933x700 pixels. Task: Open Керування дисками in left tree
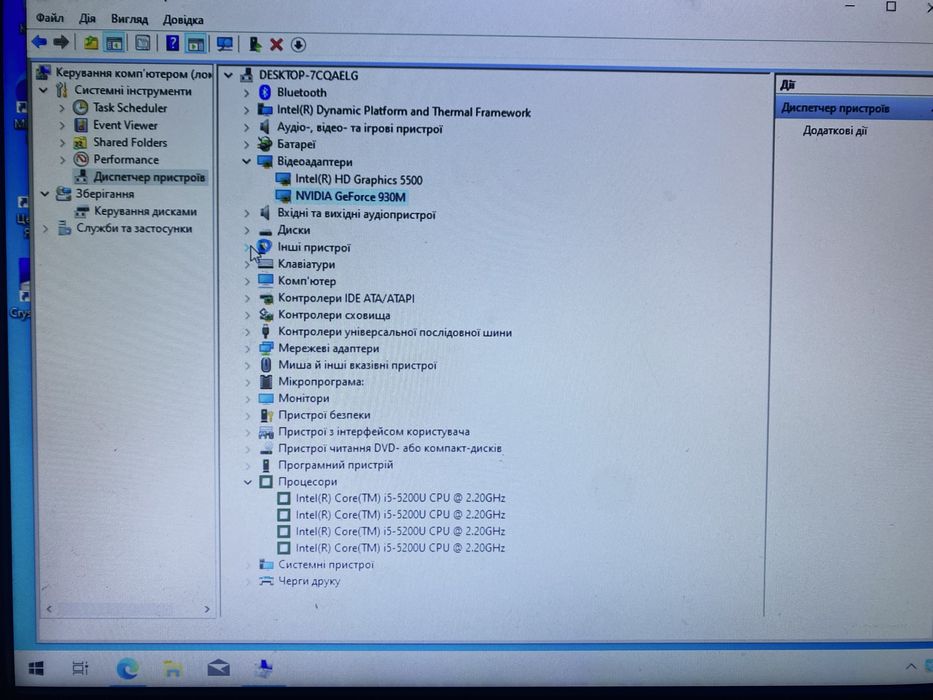[x=145, y=211]
